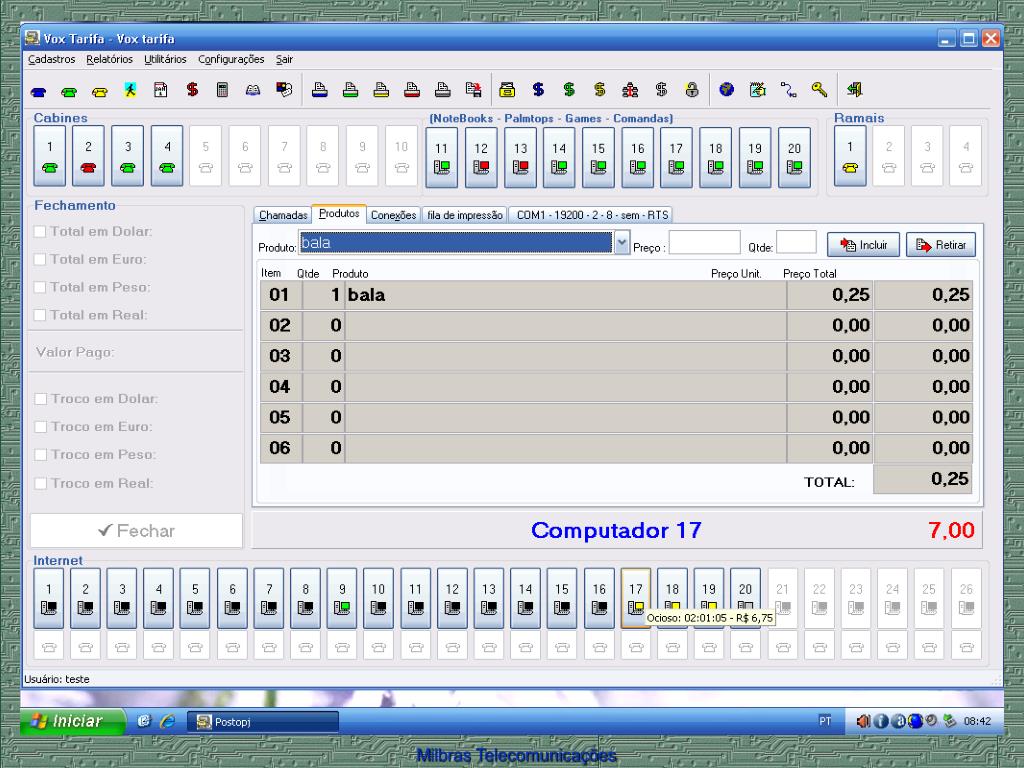Click the gray printer toolbar icon

click(x=443, y=89)
